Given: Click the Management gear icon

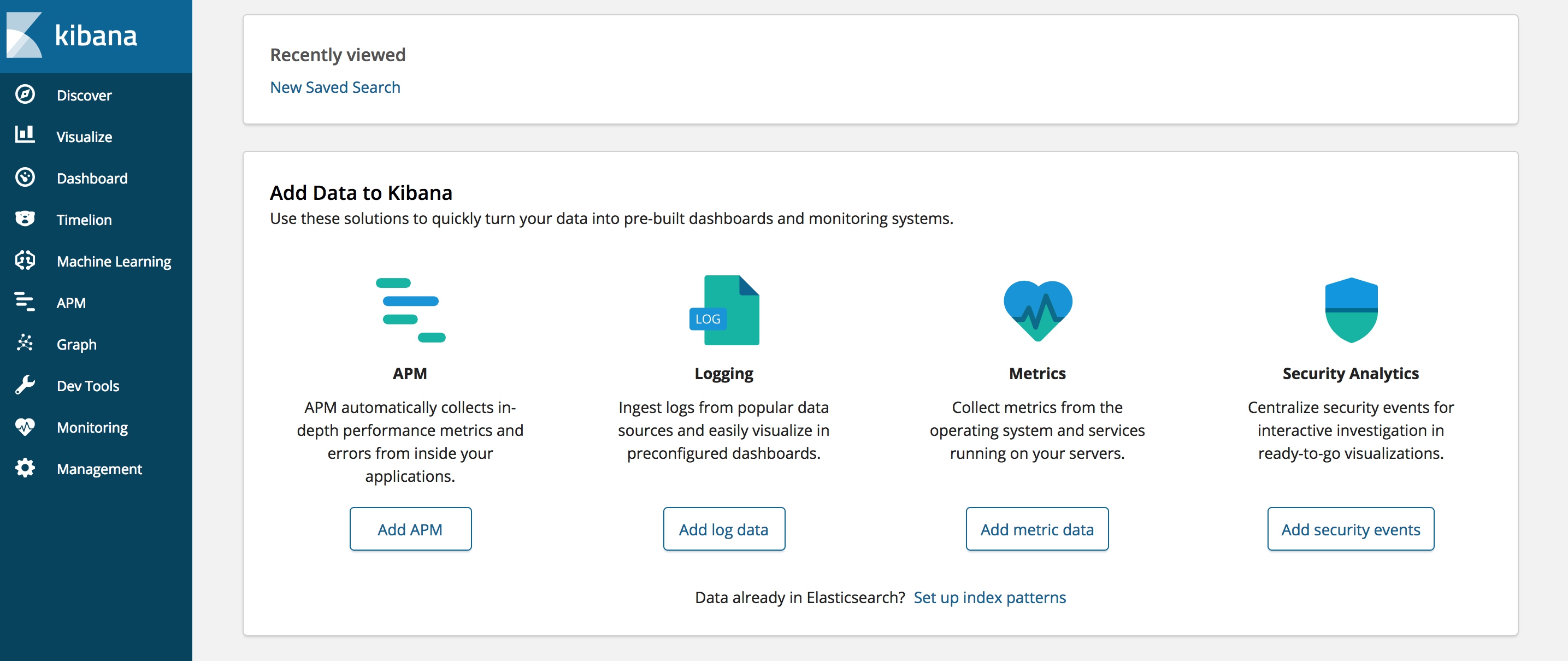Looking at the screenshot, I should point(25,468).
